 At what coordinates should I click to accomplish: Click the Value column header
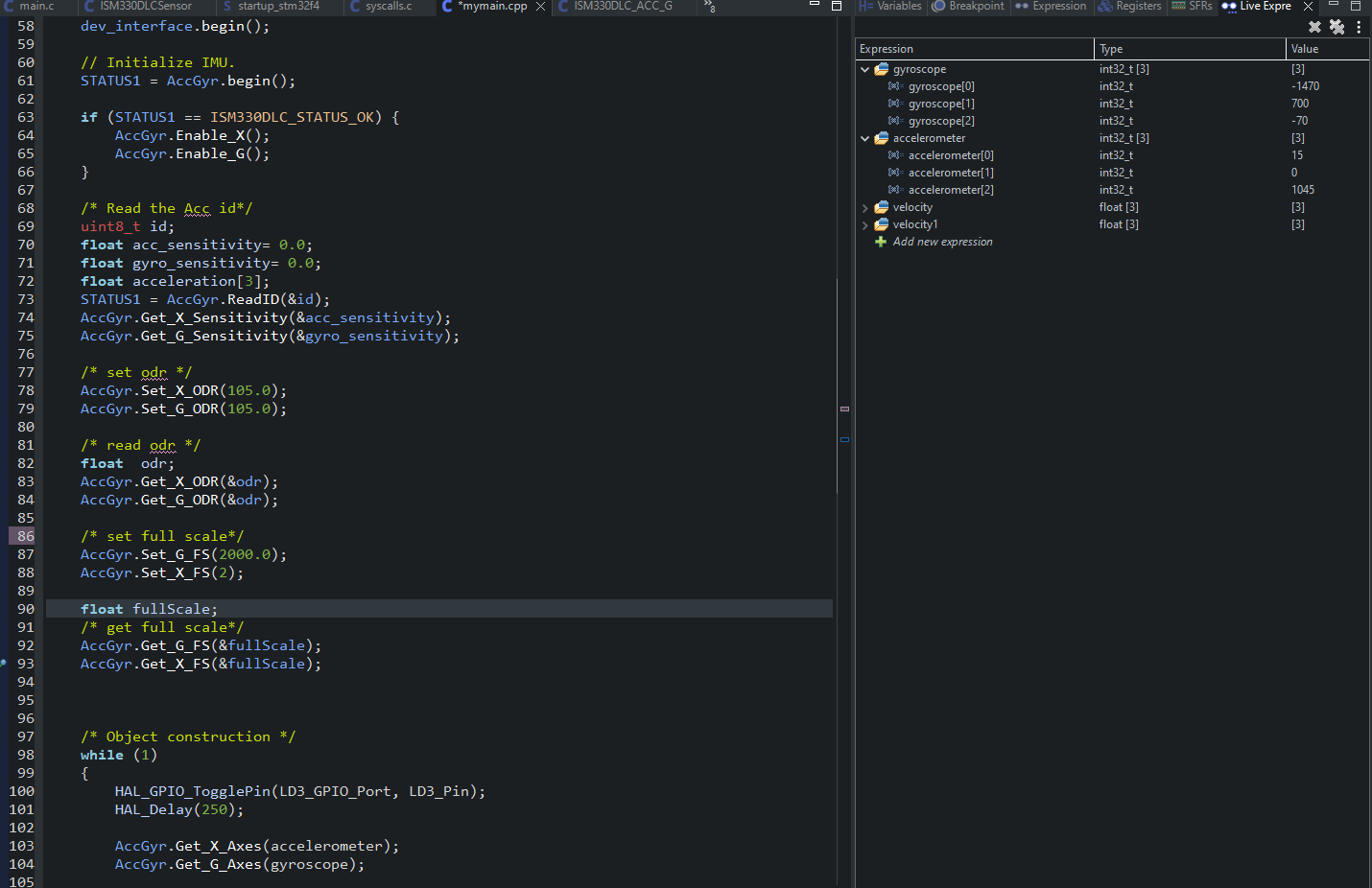click(x=1305, y=49)
